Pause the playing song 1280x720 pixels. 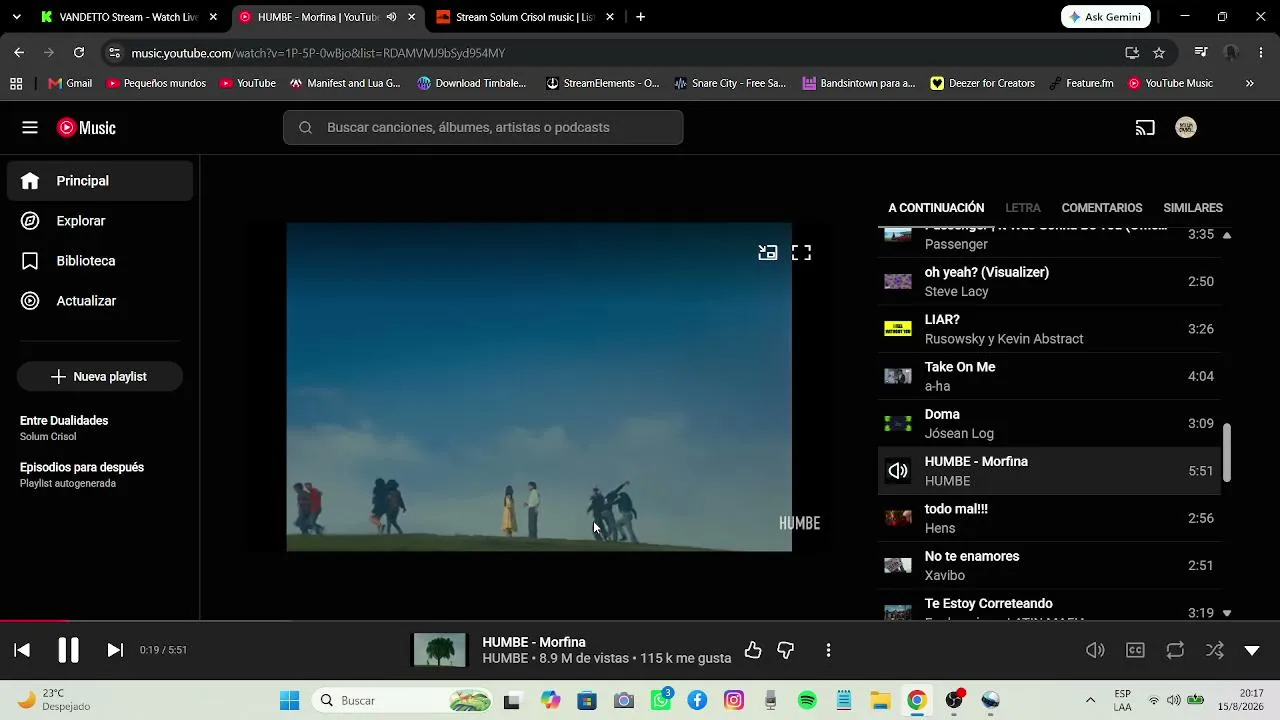click(68, 650)
